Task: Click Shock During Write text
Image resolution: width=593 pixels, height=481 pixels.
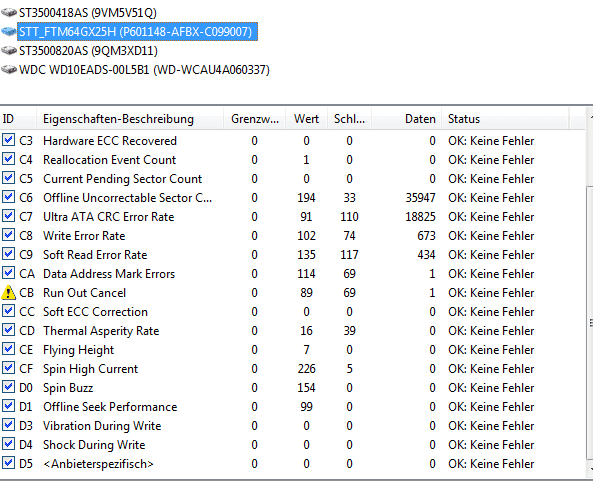Action: coord(94,445)
